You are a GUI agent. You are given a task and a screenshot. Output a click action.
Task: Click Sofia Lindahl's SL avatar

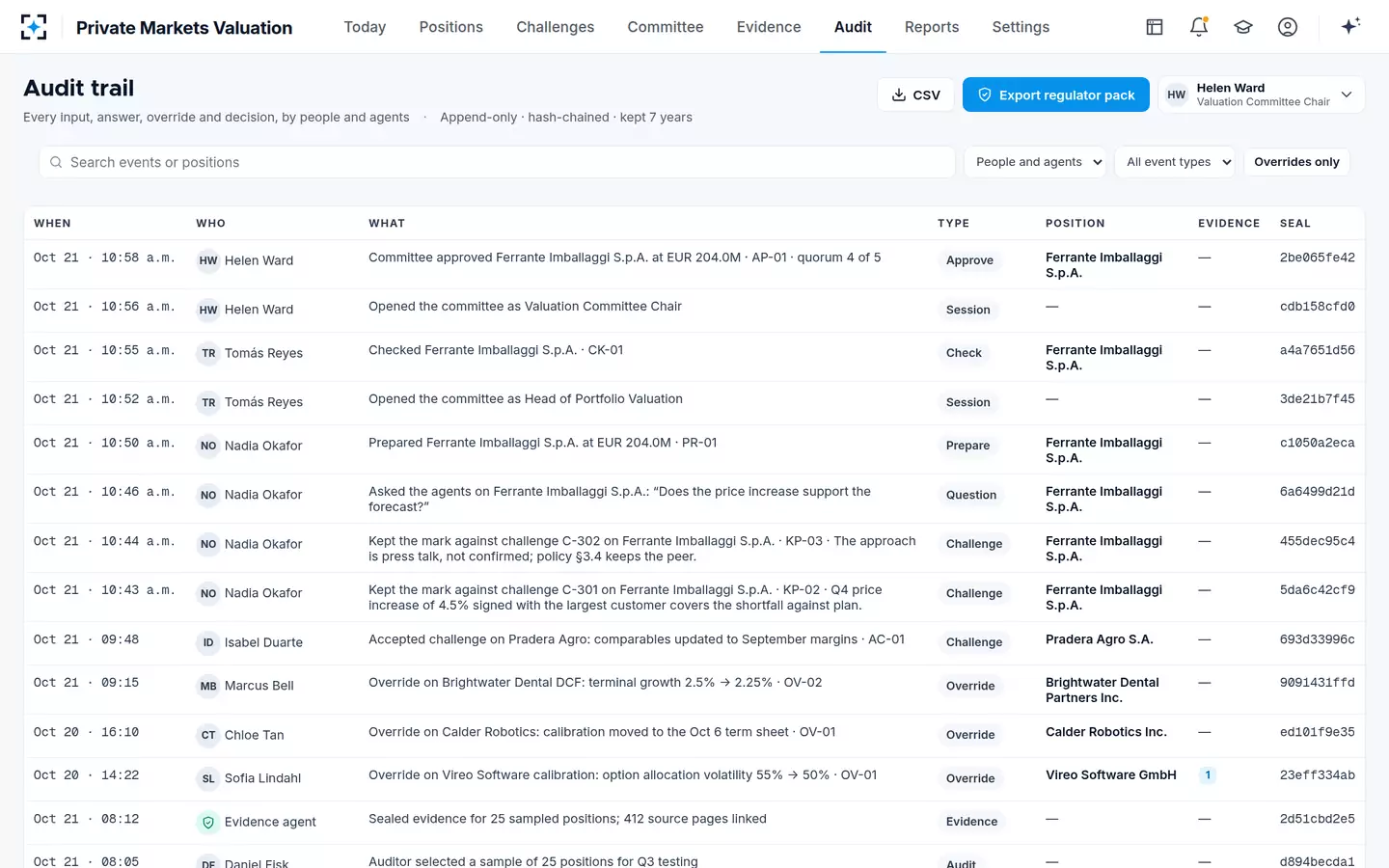[208, 778]
